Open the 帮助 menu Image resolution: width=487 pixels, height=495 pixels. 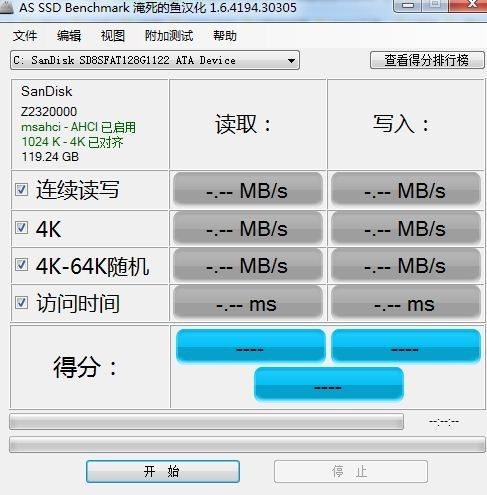(225, 36)
